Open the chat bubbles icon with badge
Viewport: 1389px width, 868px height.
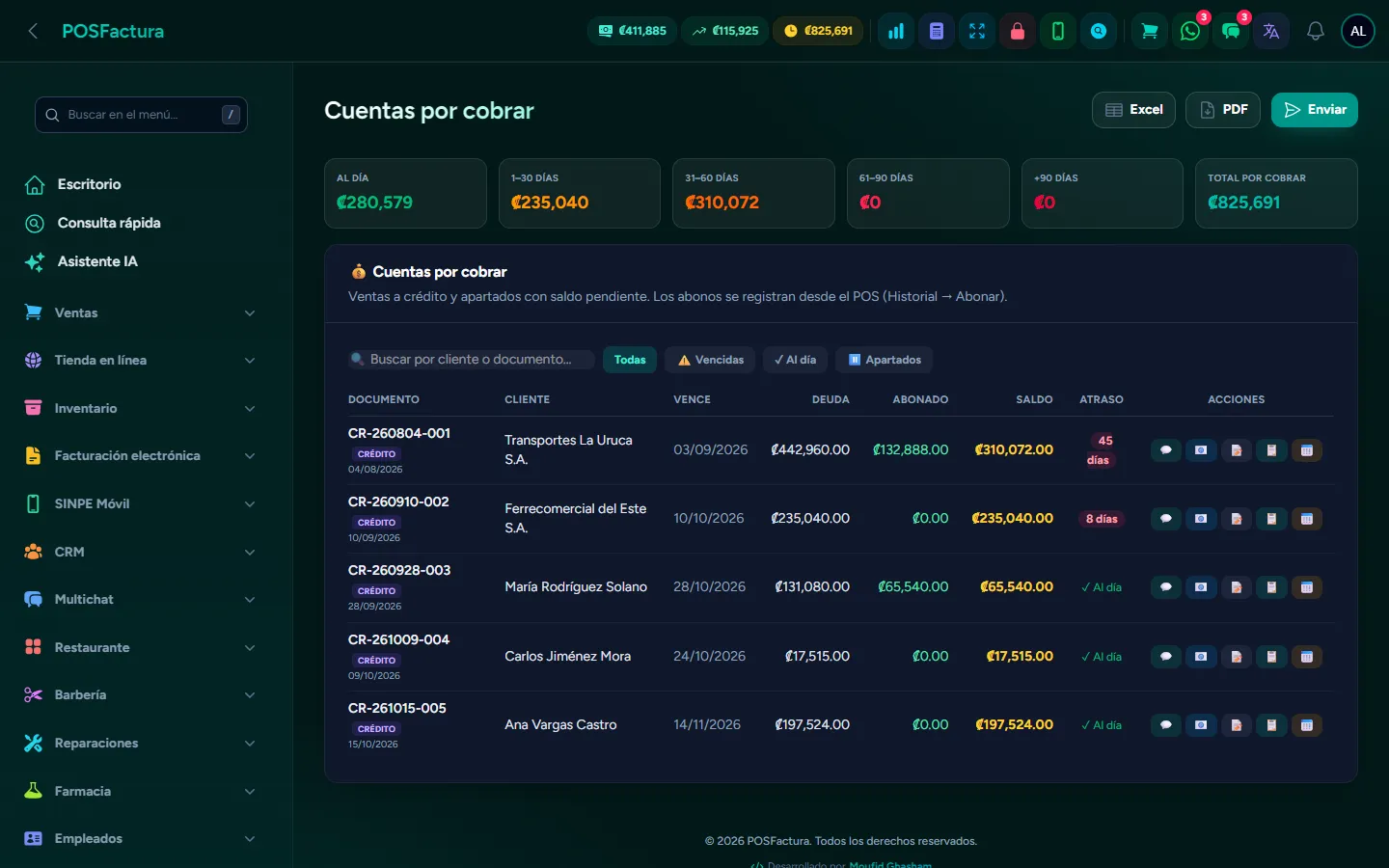pyautogui.click(x=1231, y=31)
